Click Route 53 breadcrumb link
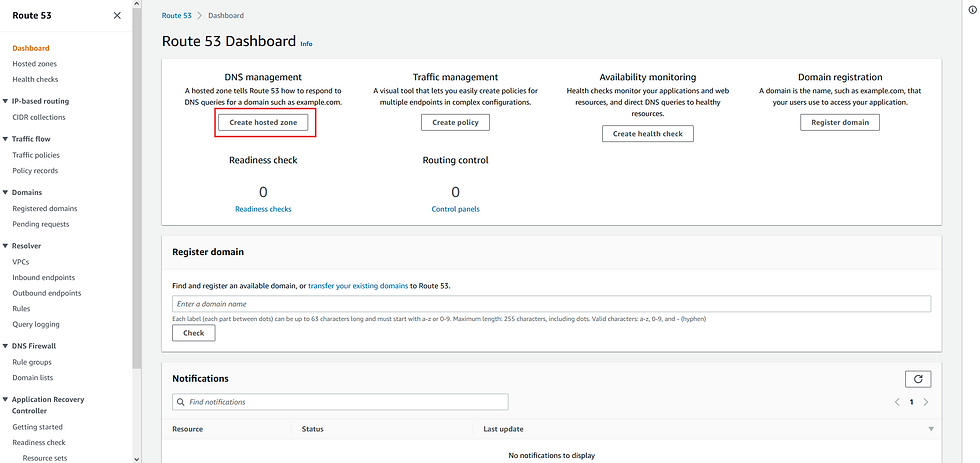This screenshot has height=463, width=980. tap(177, 16)
